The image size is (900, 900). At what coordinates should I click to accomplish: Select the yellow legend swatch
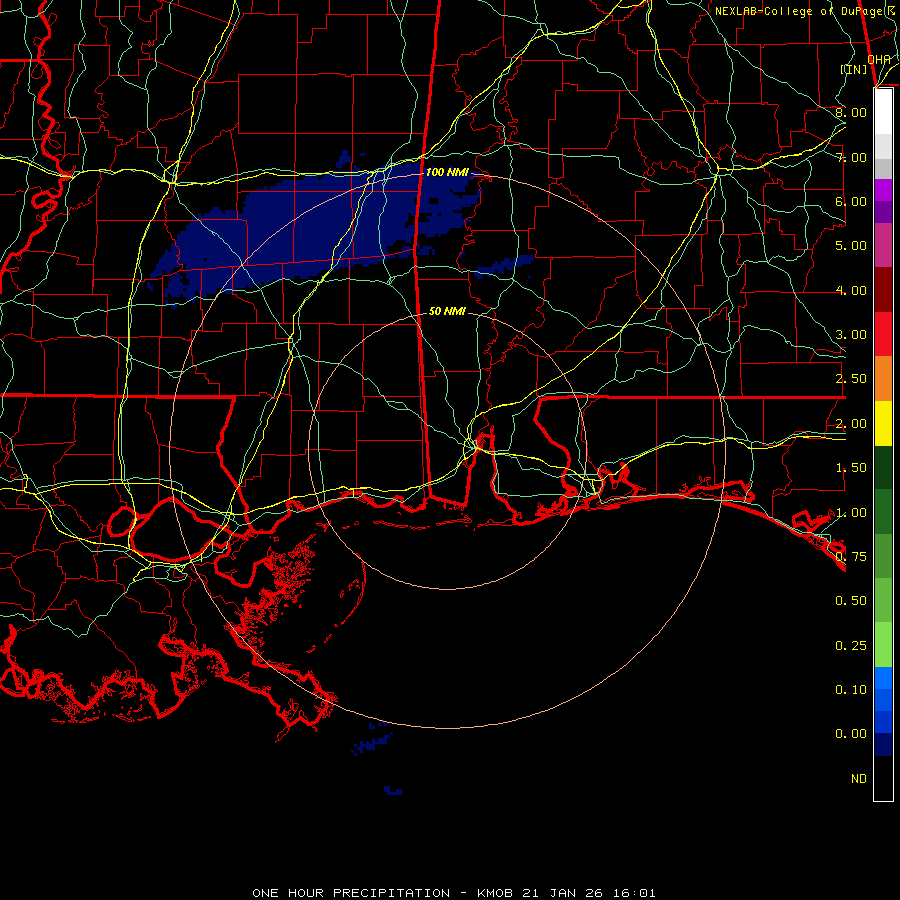tap(883, 423)
